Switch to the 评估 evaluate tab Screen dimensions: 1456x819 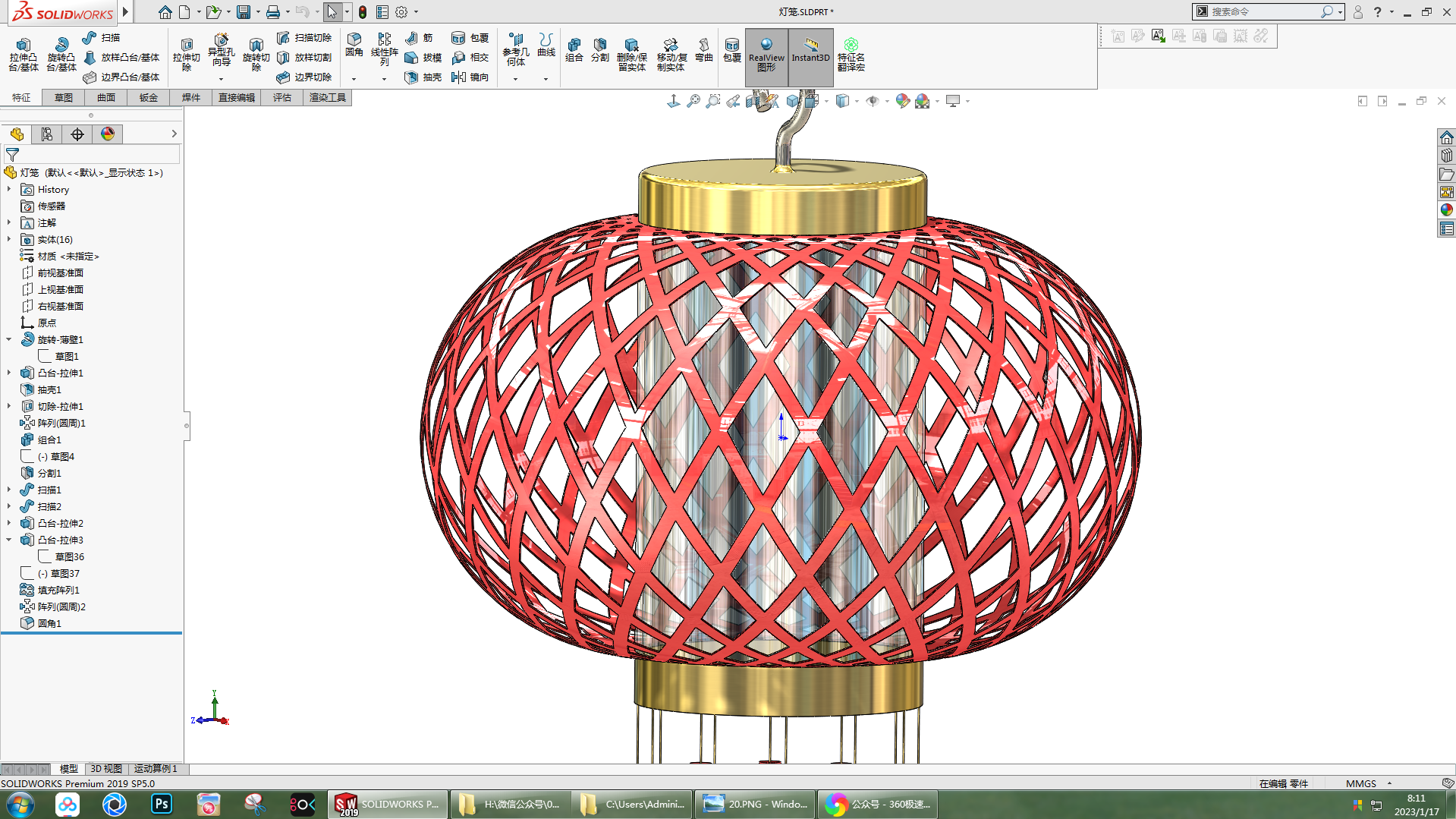pyautogui.click(x=281, y=97)
